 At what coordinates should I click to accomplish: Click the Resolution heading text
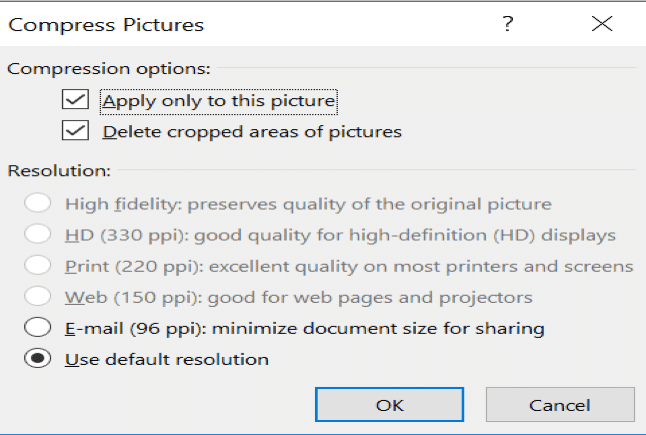coord(59,170)
